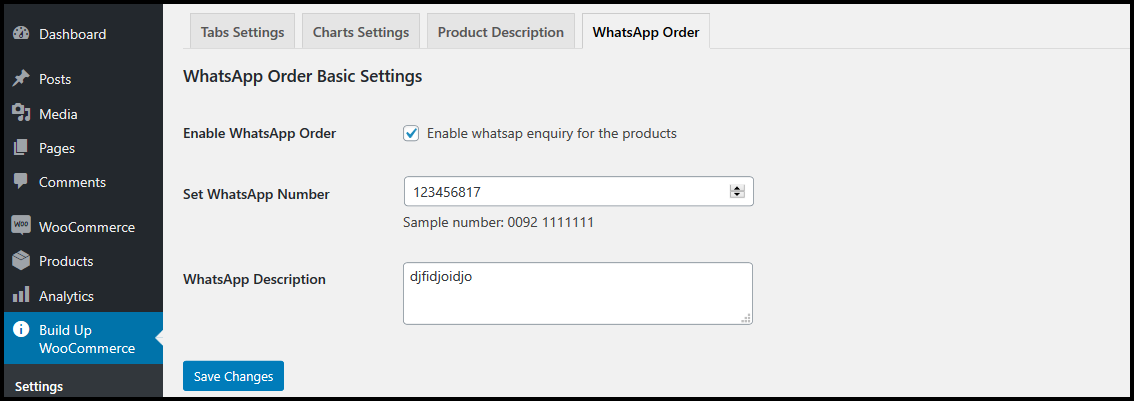
Task: Click the Pages icon in sidebar
Action: click(21, 148)
